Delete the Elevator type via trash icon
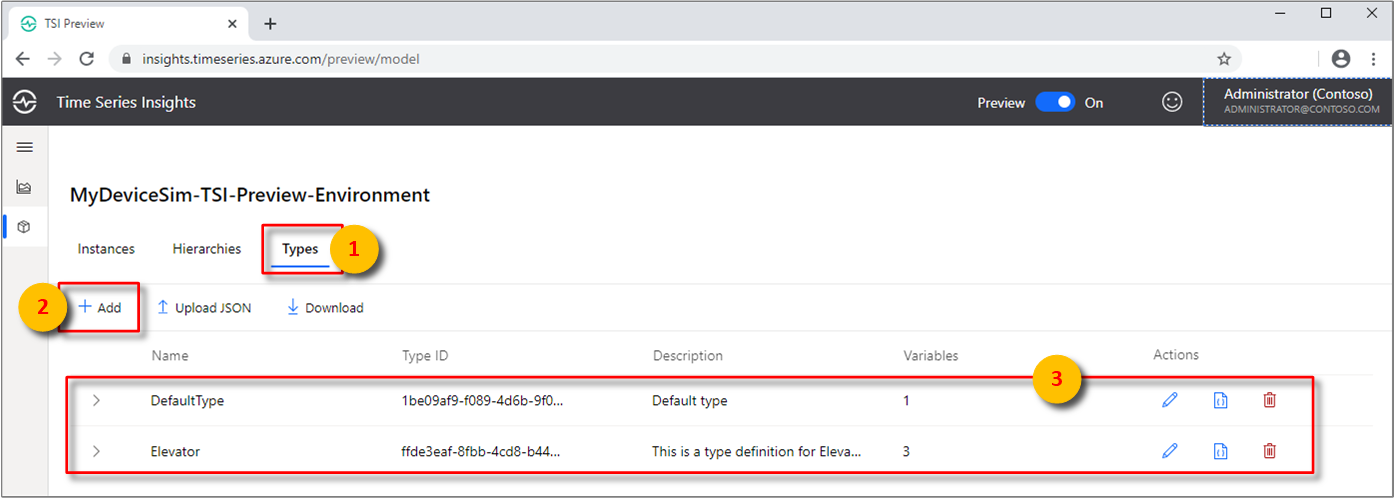Image resolution: width=1395 pixels, height=498 pixels. coord(1269,451)
